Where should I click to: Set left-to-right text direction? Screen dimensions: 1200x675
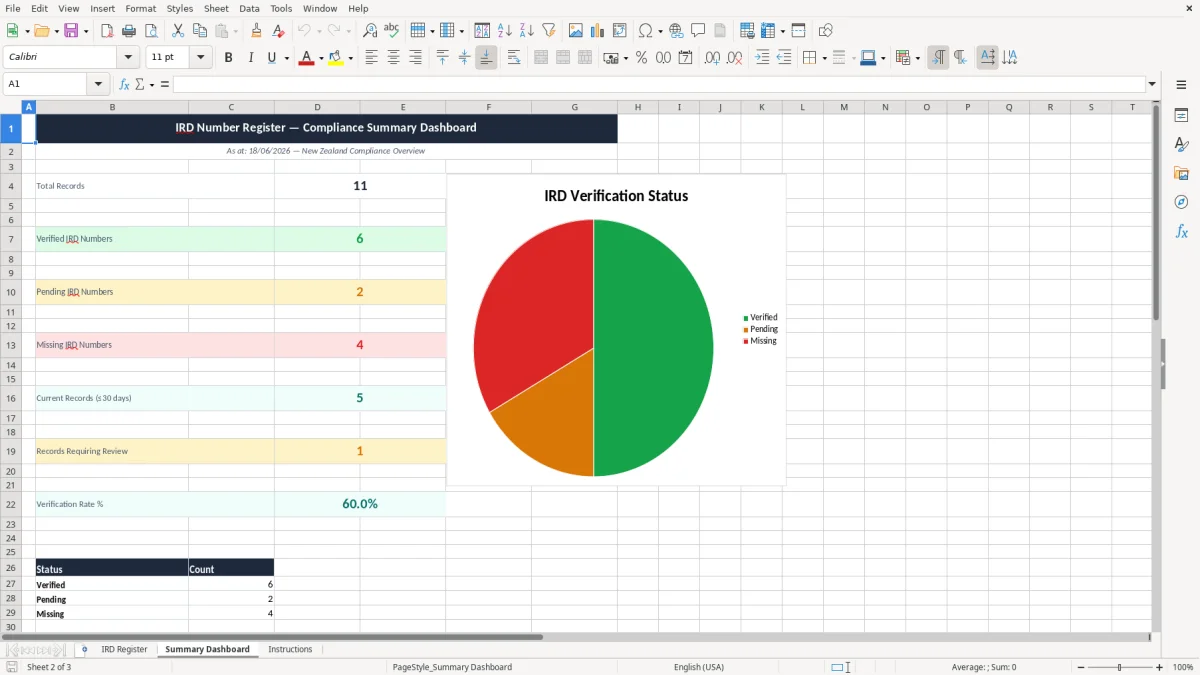(938, 58)
